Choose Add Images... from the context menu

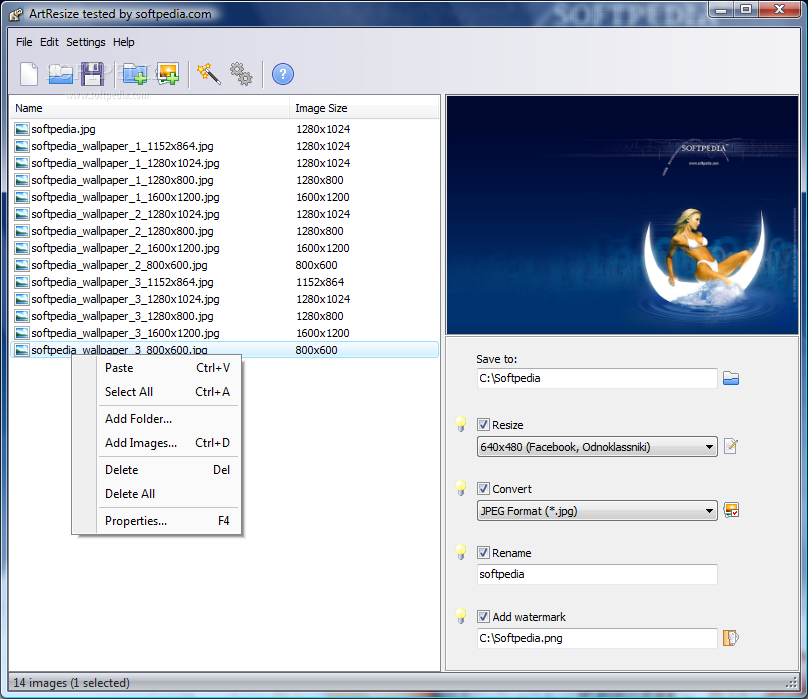click(x=168, y=443)
